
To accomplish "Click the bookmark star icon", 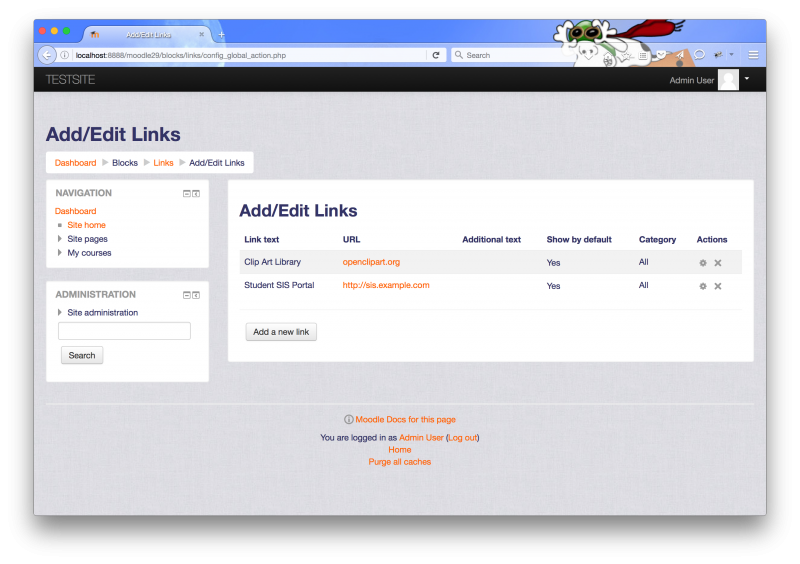I will pos(626,56).
